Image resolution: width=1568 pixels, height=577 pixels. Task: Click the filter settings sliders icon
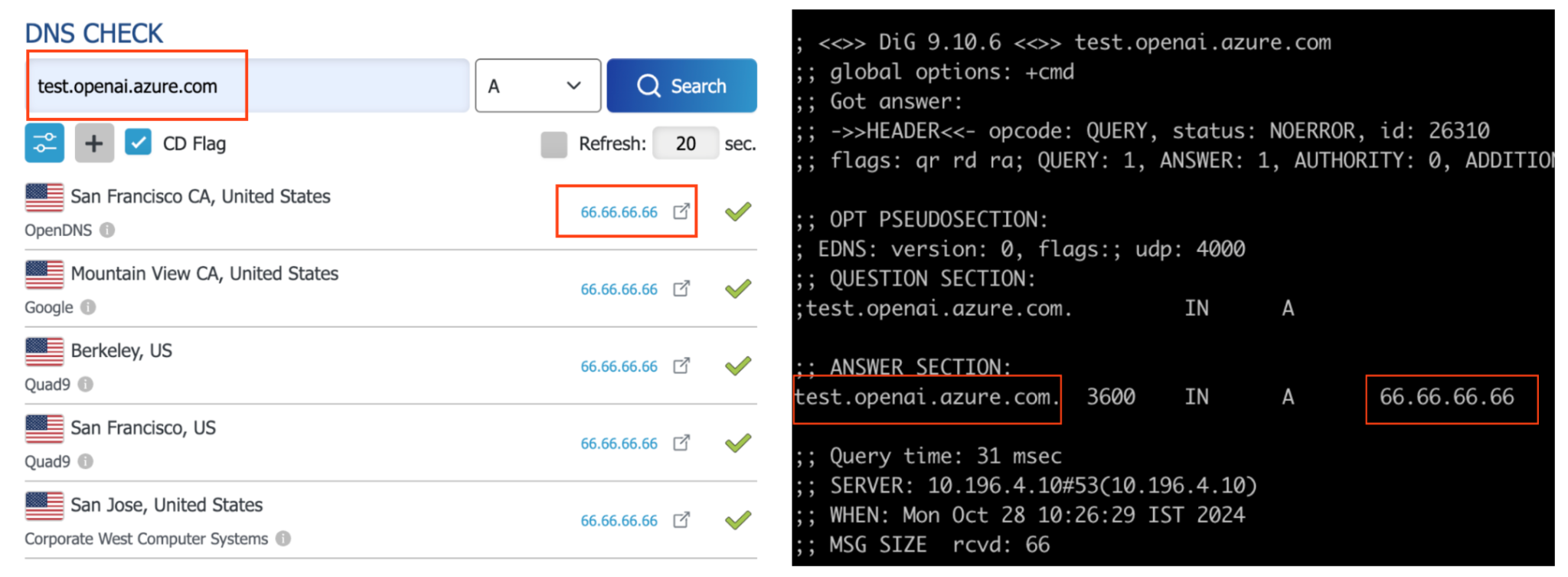pyautogui.click(x=44, y=143)
